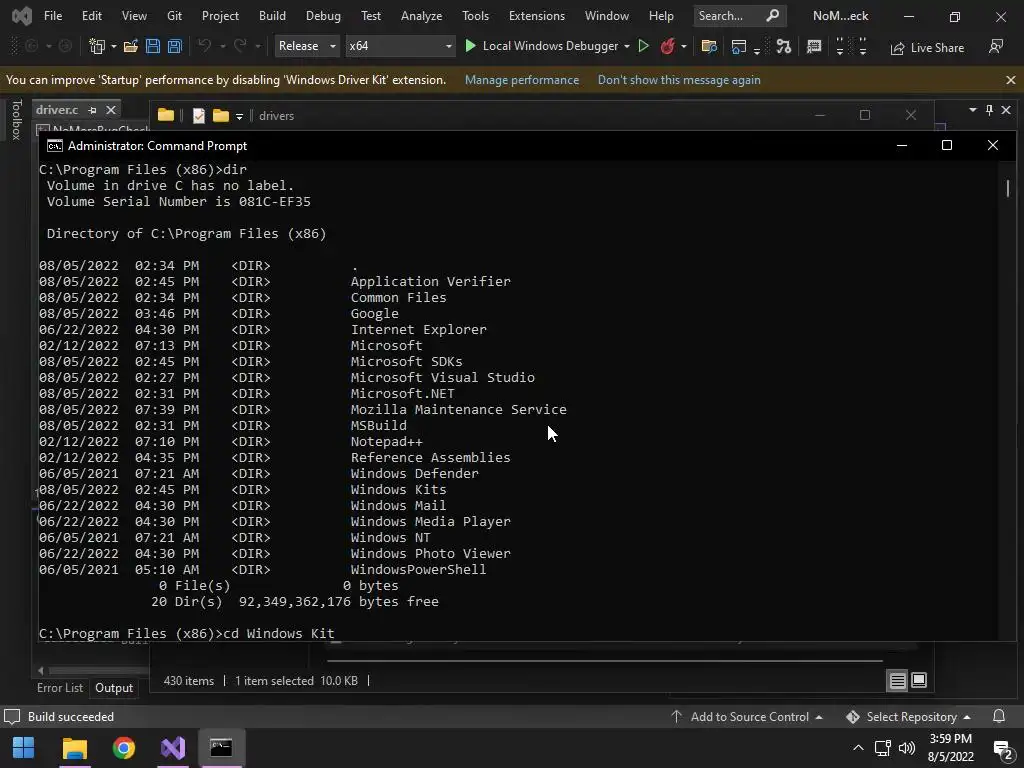This screenshot has width=1024, height=768.
Task: Click the 'cd Windows Kit' command line
Action: pyautogui.click(x=187, y=633)
